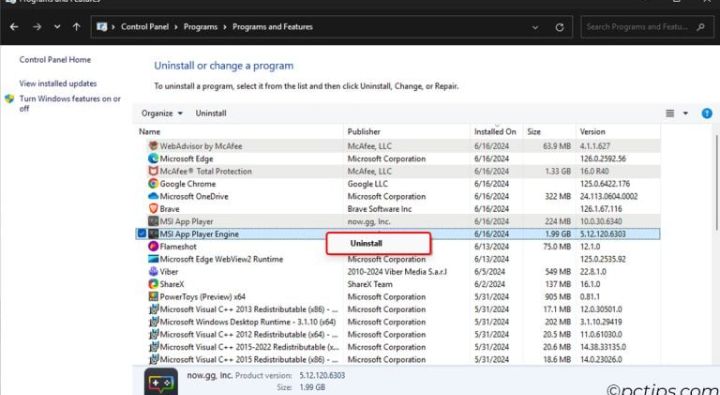
Task: Click version '126.0.2592.56' cell
Action: point(604,158)
